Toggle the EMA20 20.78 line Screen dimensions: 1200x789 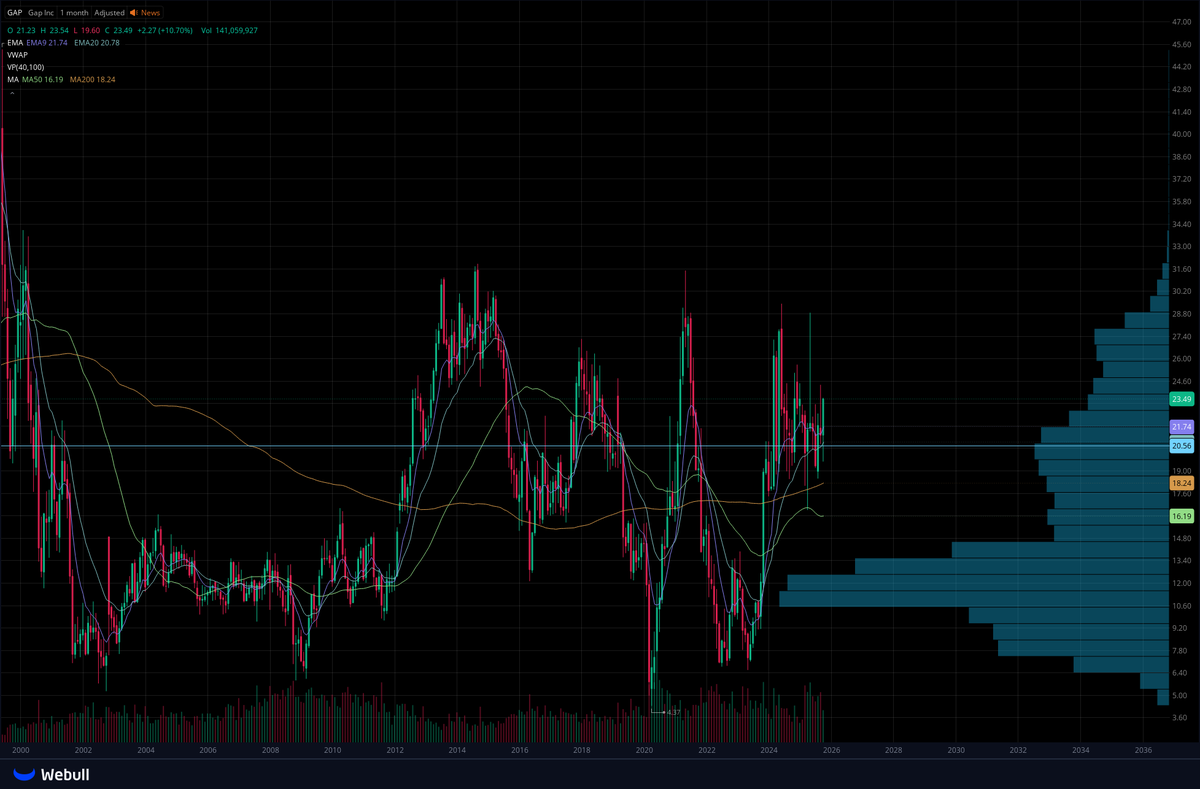pyautogui.click(x=97, y=42)
